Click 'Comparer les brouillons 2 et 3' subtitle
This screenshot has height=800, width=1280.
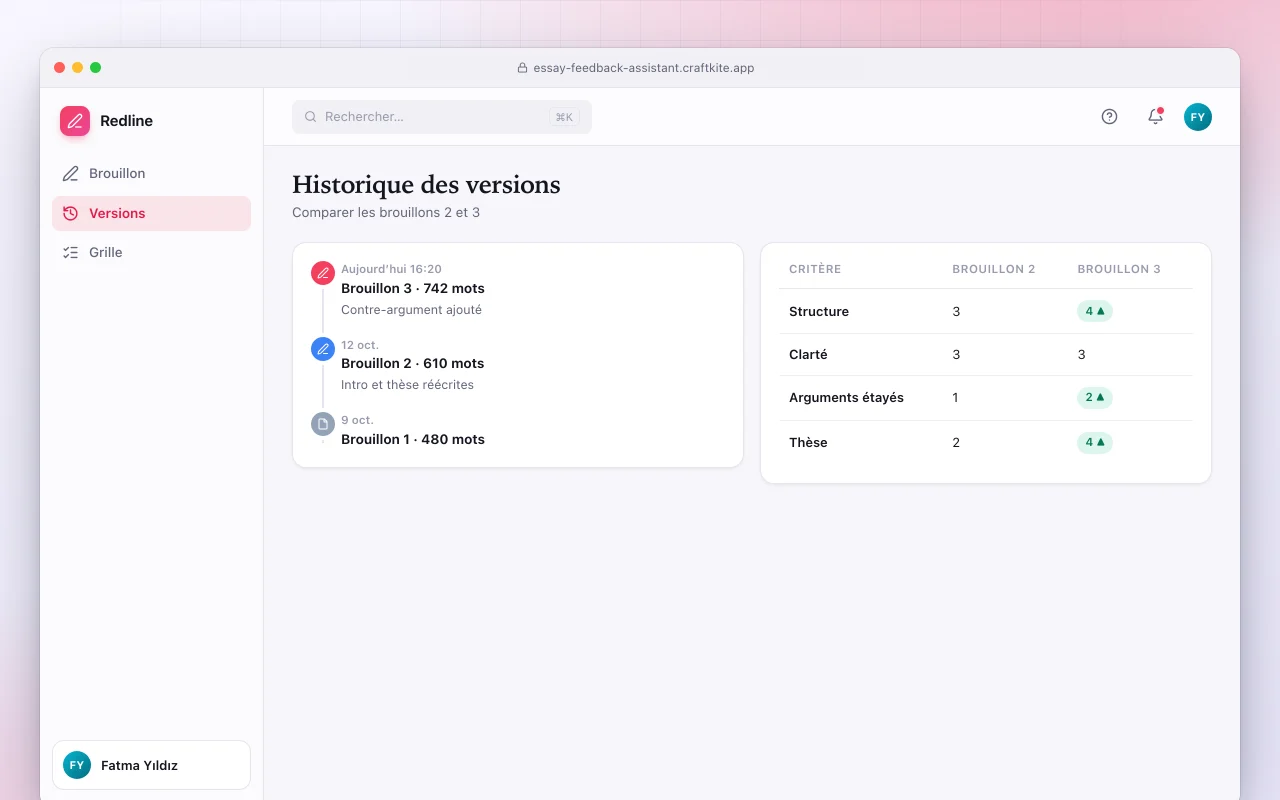pyautogui.click(x=386, y=212)
